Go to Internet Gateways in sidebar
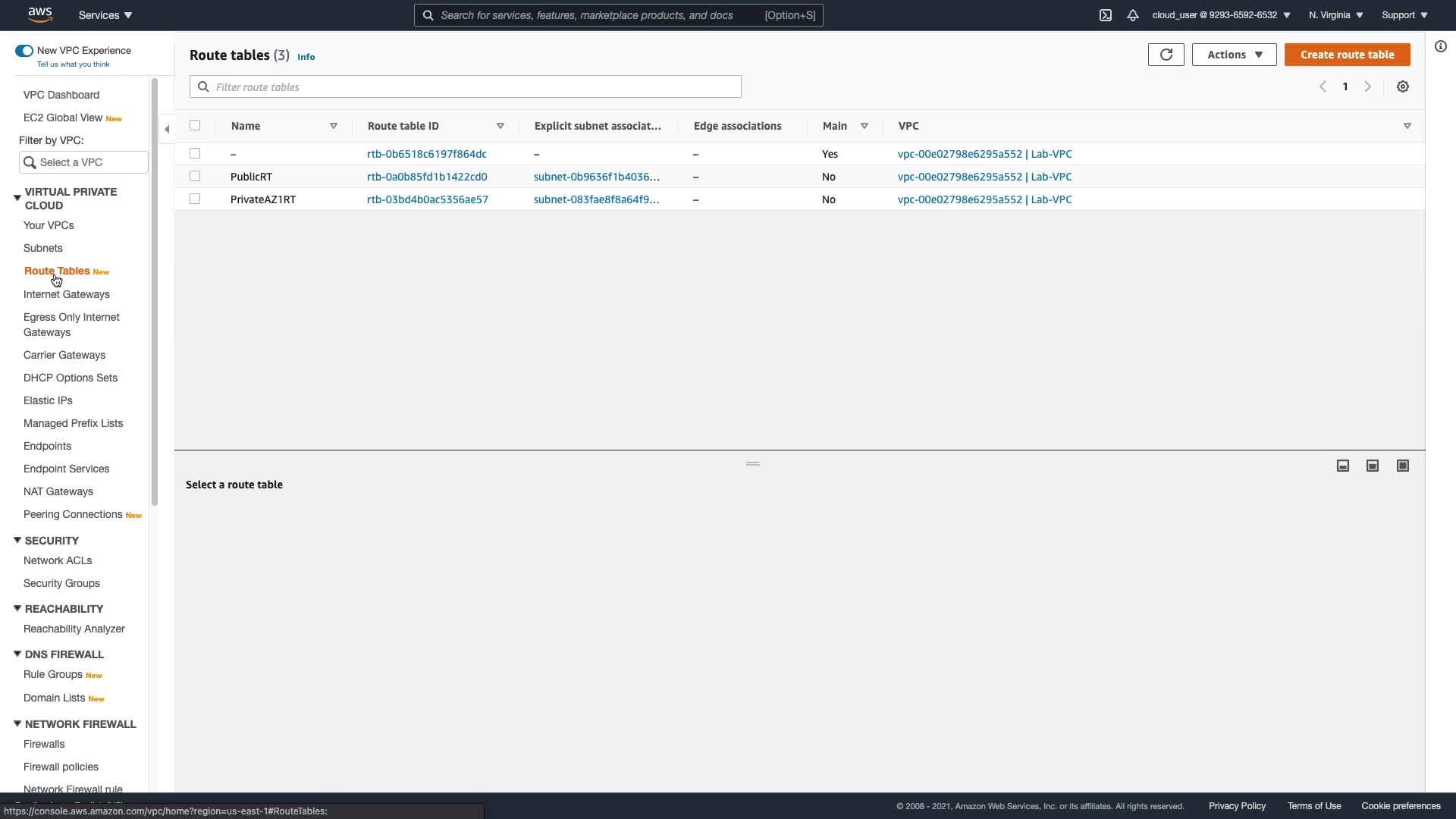The image size is (1456, 819). (x=67, y=294)
